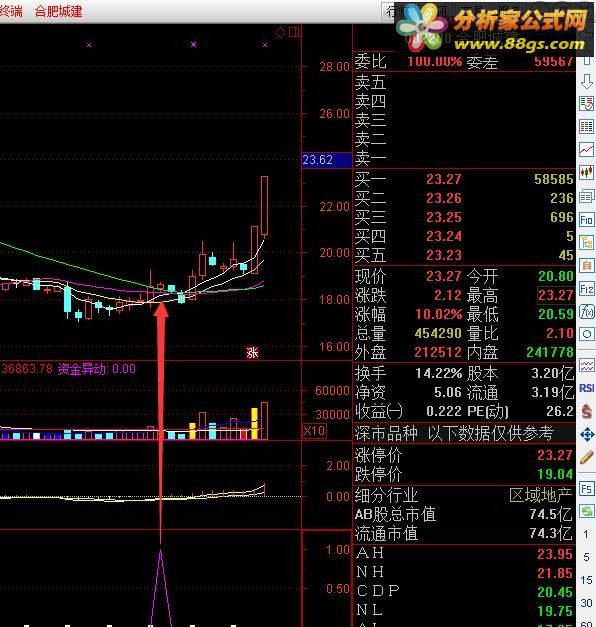Click the 合肥城建 stock title tab
This screenshot has width=596, height=627.
(x=58, y=11)
